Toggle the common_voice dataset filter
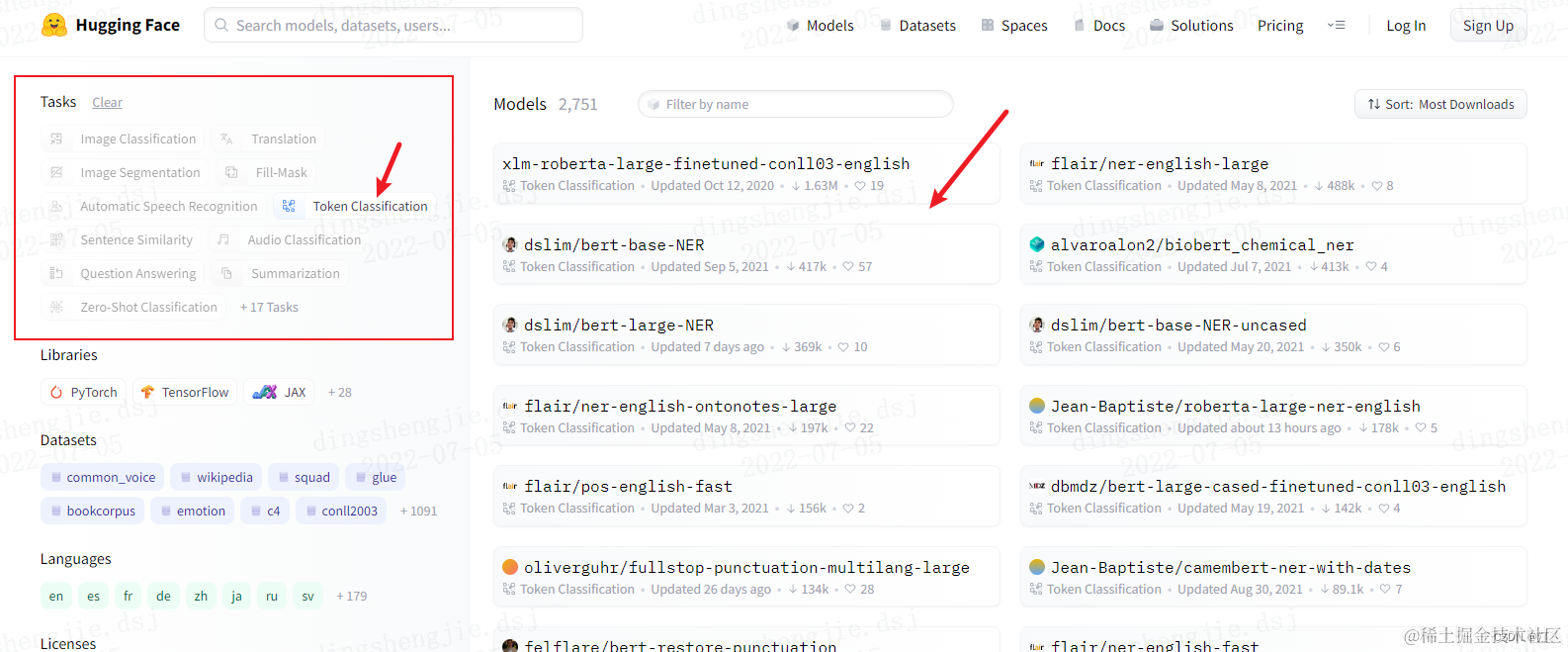The width and height of the screenshot is (1568, 652). 102,477
